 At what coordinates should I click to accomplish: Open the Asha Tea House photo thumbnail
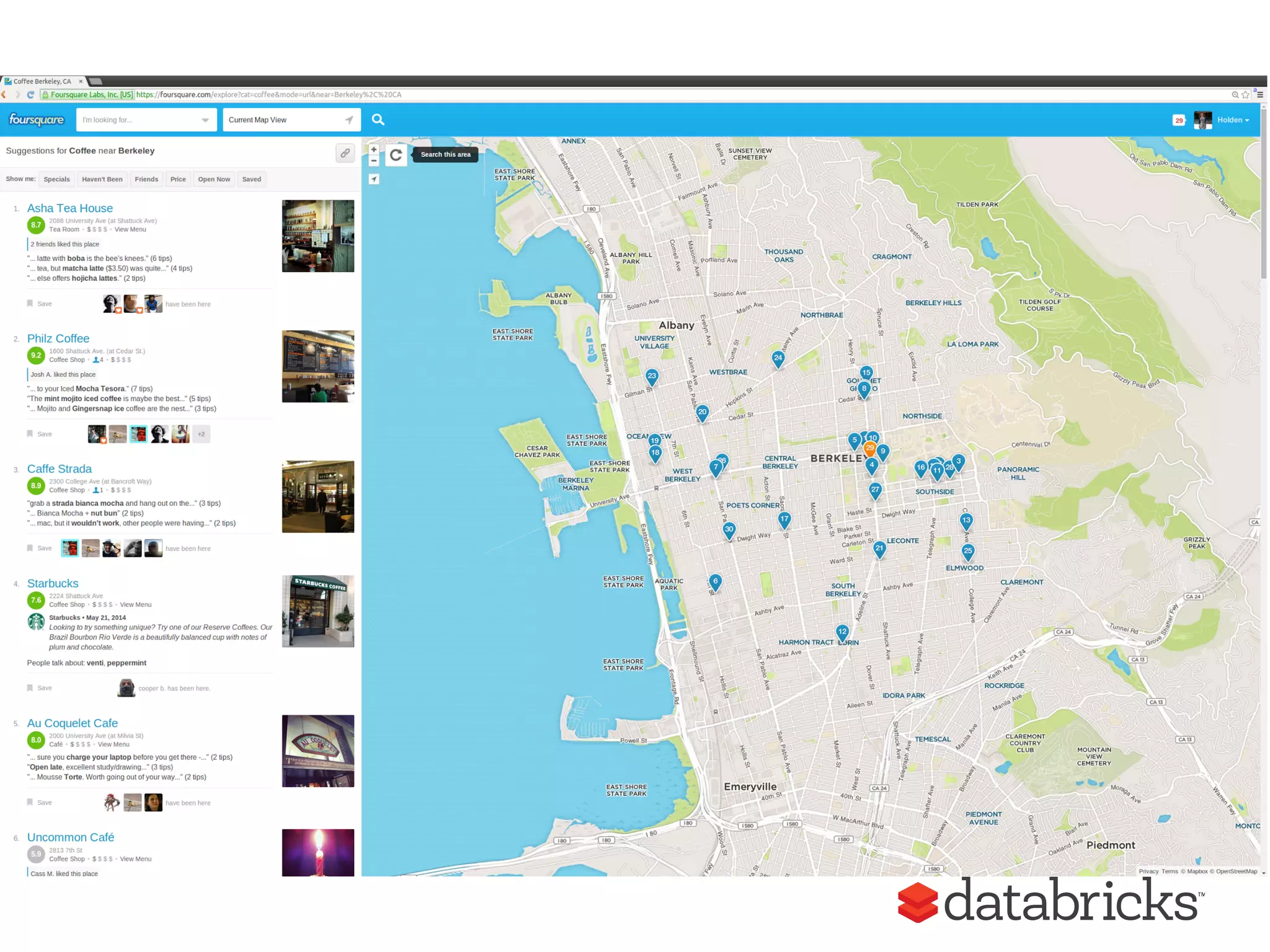tap(318, 236)
